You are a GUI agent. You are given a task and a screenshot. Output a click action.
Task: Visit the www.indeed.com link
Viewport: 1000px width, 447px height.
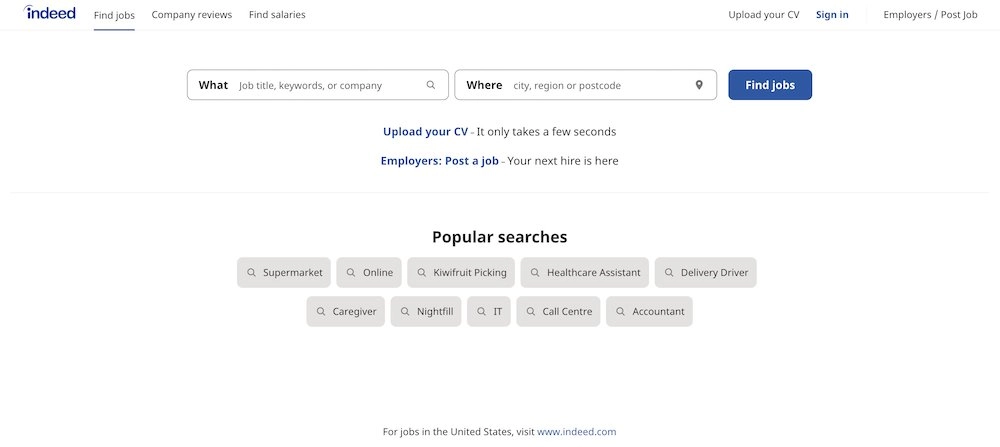click(576, 432)
